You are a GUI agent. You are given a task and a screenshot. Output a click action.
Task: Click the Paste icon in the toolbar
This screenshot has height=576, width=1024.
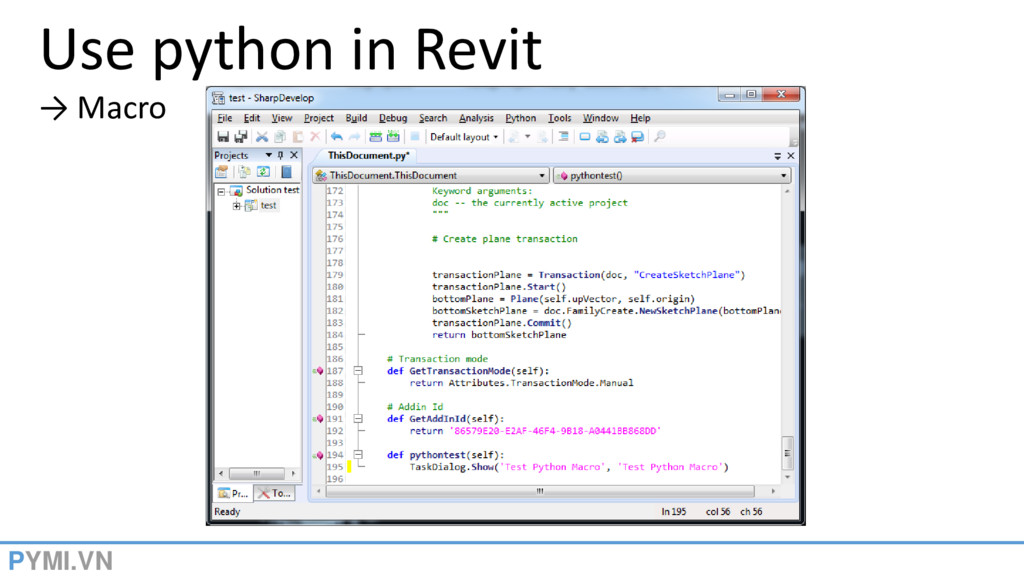(298, 136)
